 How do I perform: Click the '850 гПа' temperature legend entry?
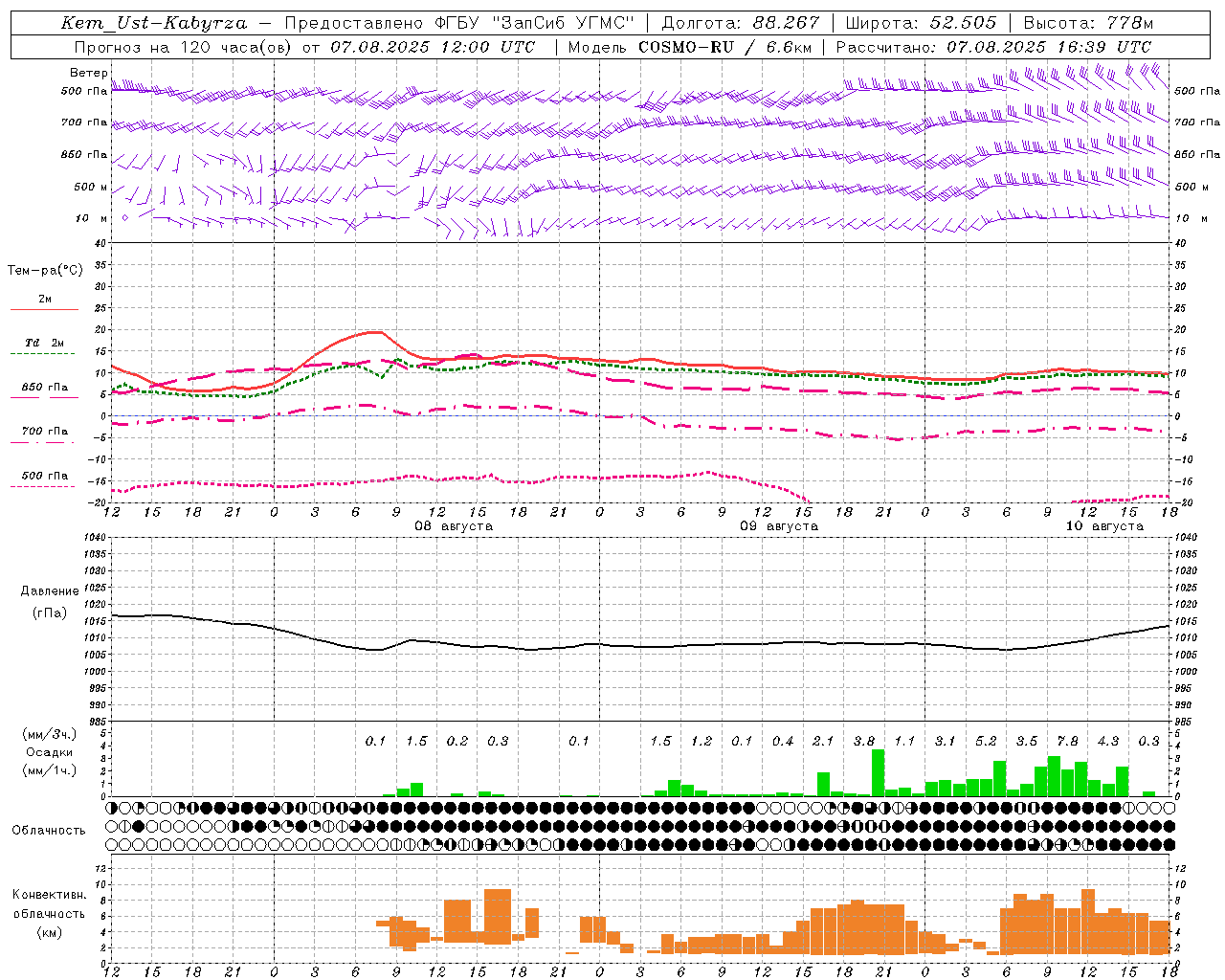click(x=45, y=388)
